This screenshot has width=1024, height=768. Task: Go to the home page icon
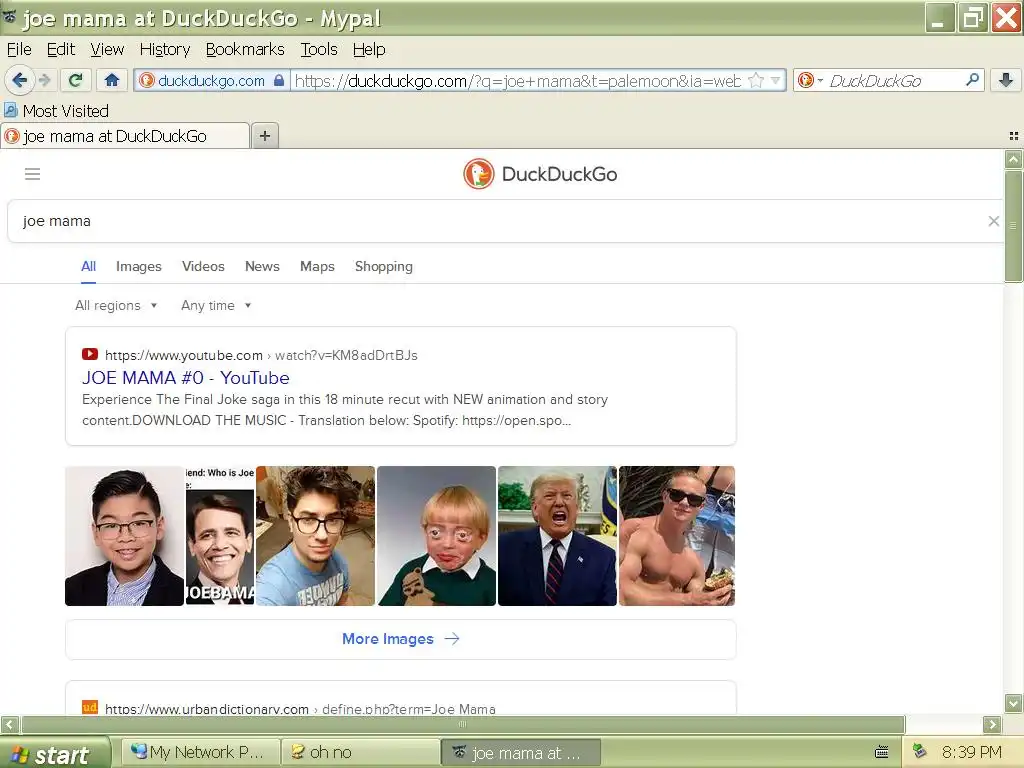tap(112, 80)
